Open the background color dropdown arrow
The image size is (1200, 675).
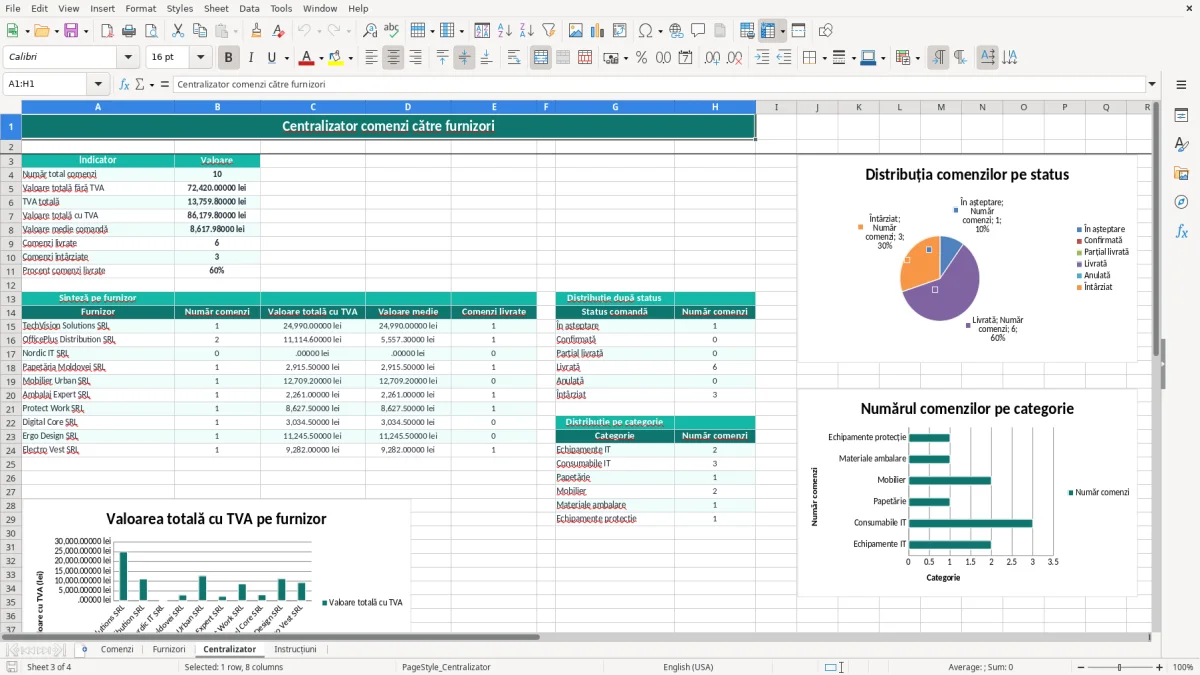click(x=351, y=58)
